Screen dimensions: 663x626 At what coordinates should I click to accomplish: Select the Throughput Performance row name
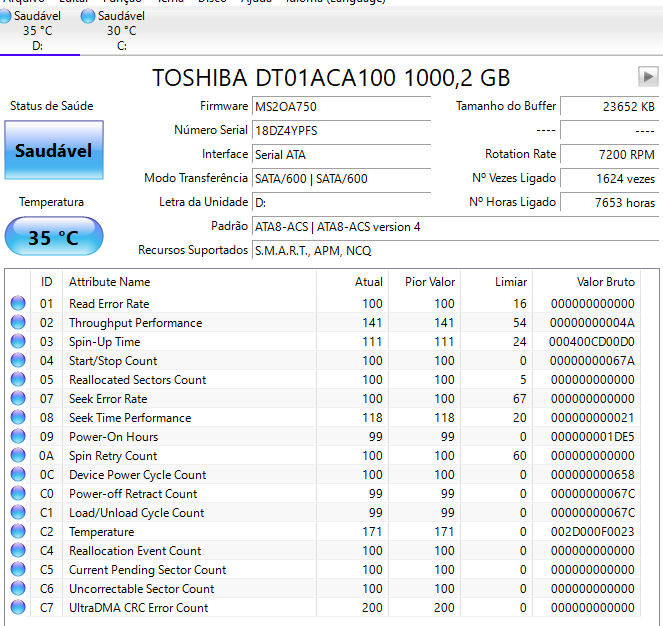point(135,323)
